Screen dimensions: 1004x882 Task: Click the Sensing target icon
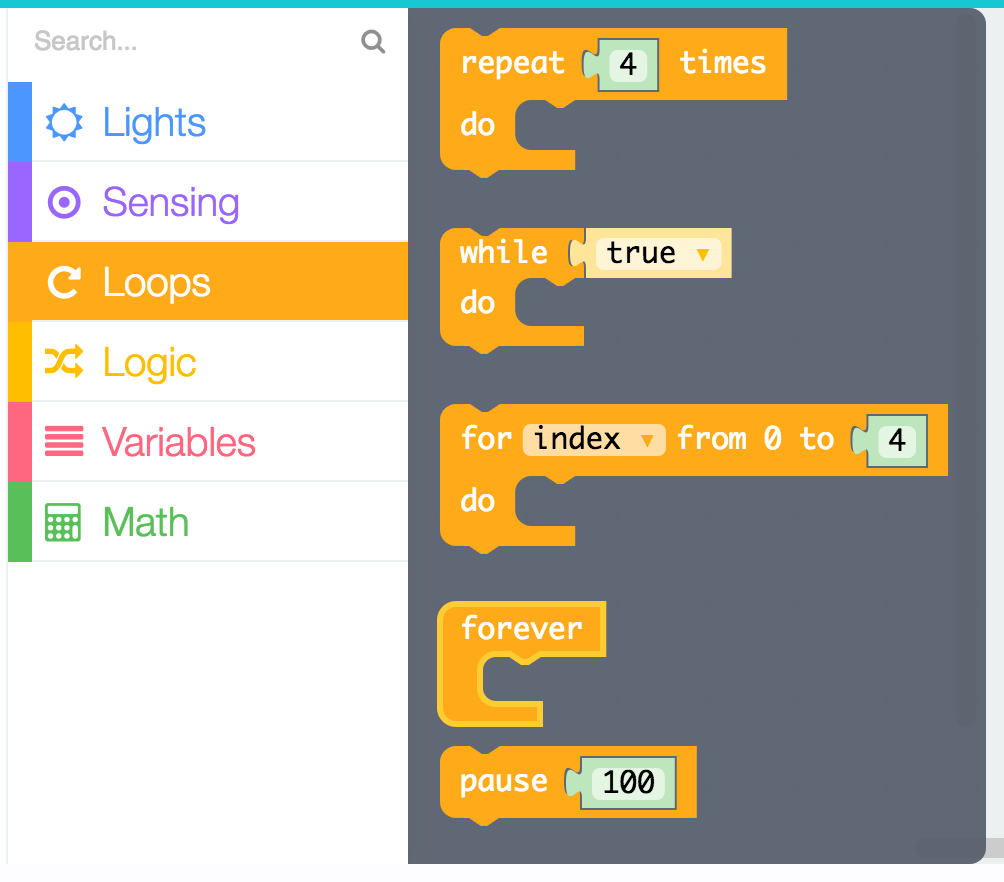pos(65,203)
